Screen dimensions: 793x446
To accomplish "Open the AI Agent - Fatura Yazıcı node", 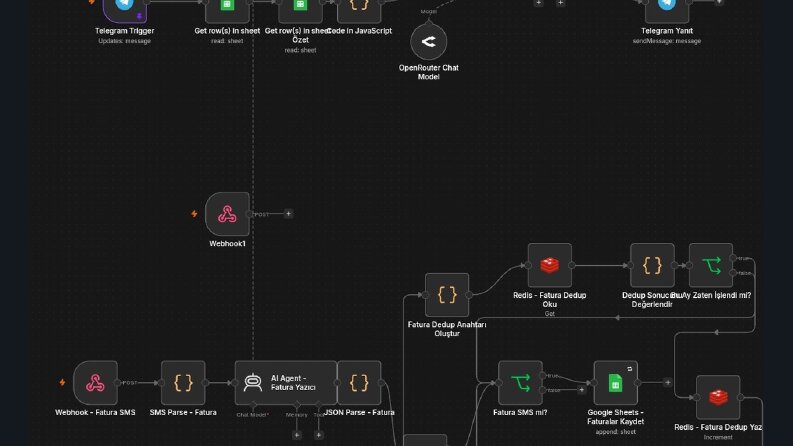I will tap(286, 383).
